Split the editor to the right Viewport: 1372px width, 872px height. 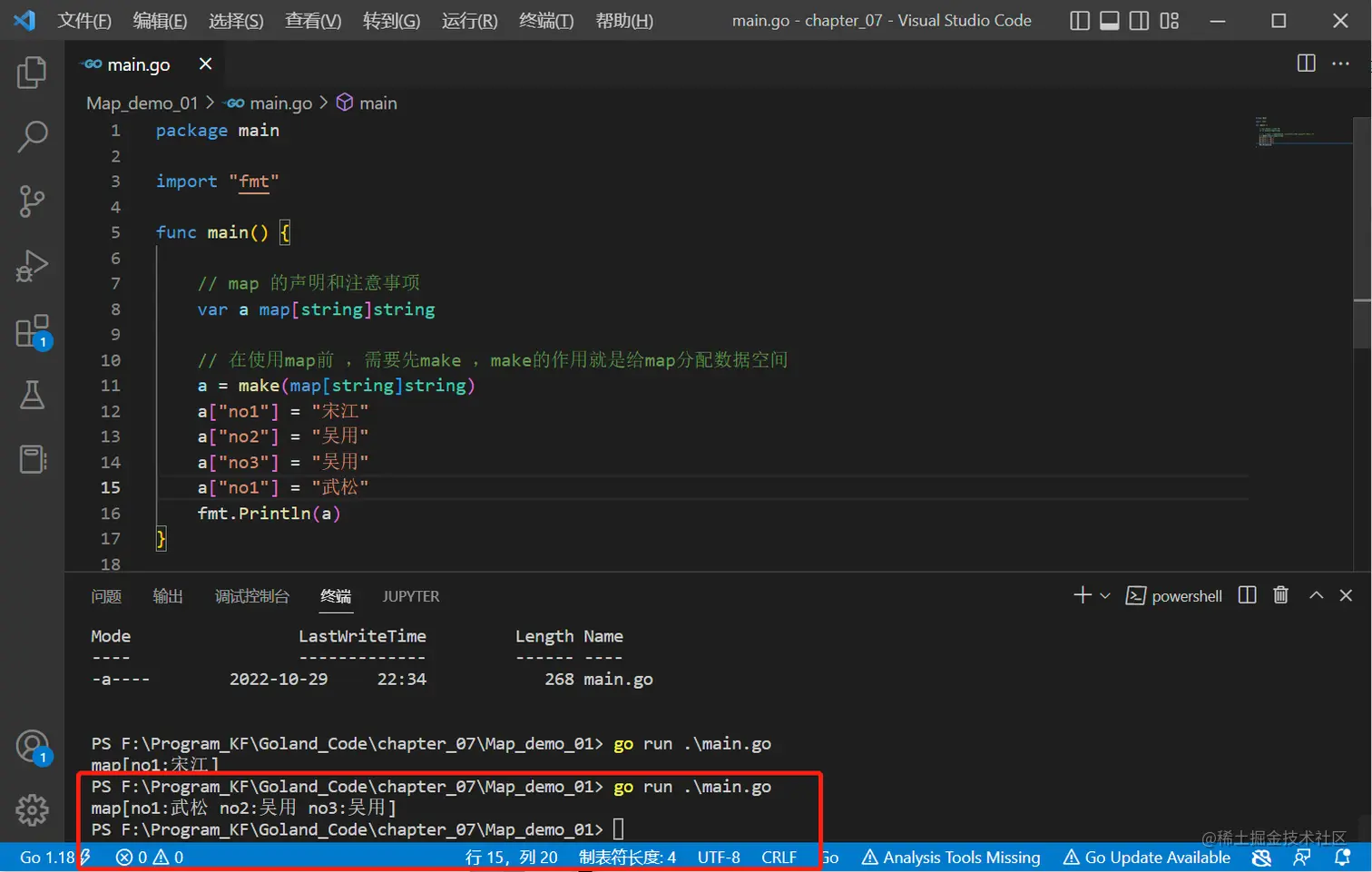pos(1306,63)
